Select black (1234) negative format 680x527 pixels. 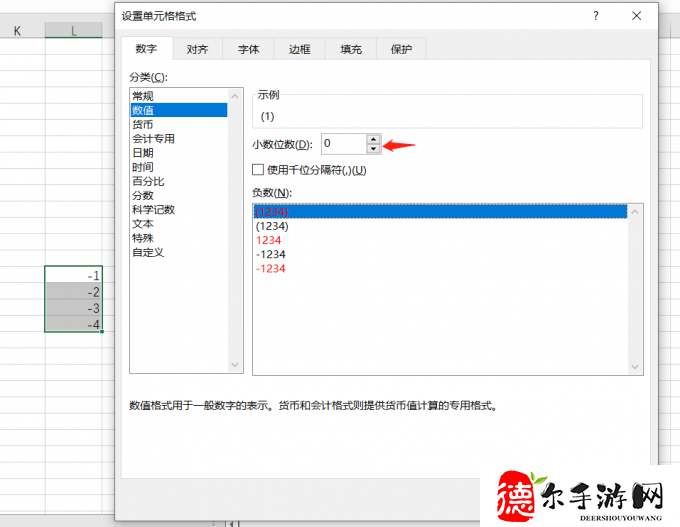pyautogui.click(x=440, y=226)
